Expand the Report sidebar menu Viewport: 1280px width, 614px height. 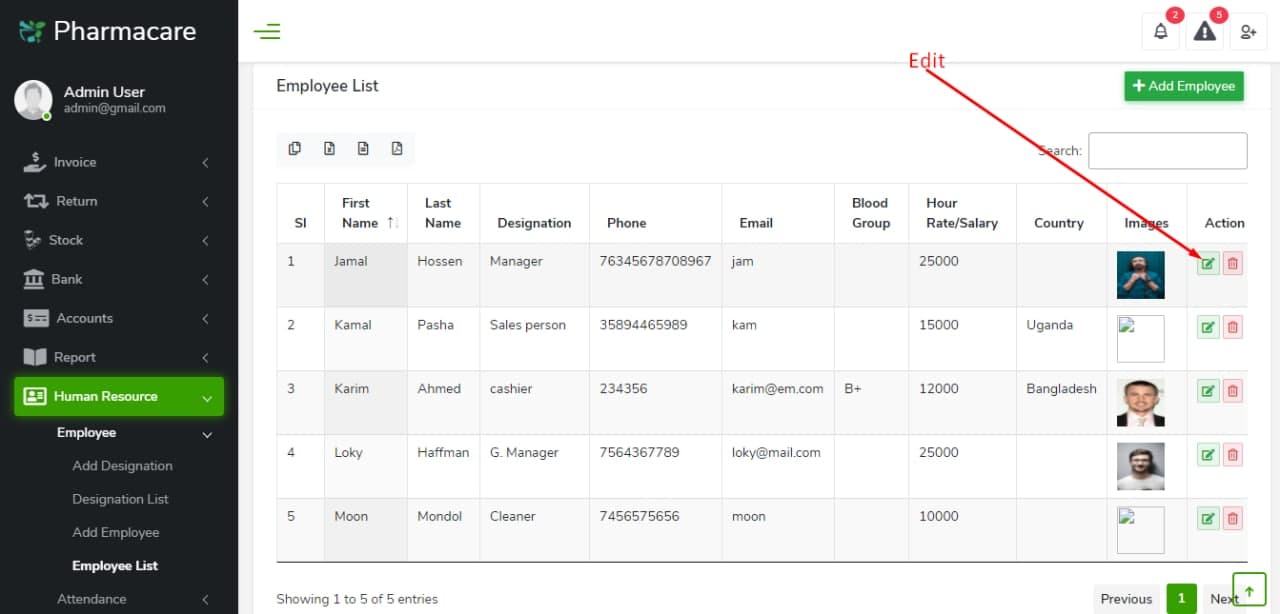click(x=117, y=357)
